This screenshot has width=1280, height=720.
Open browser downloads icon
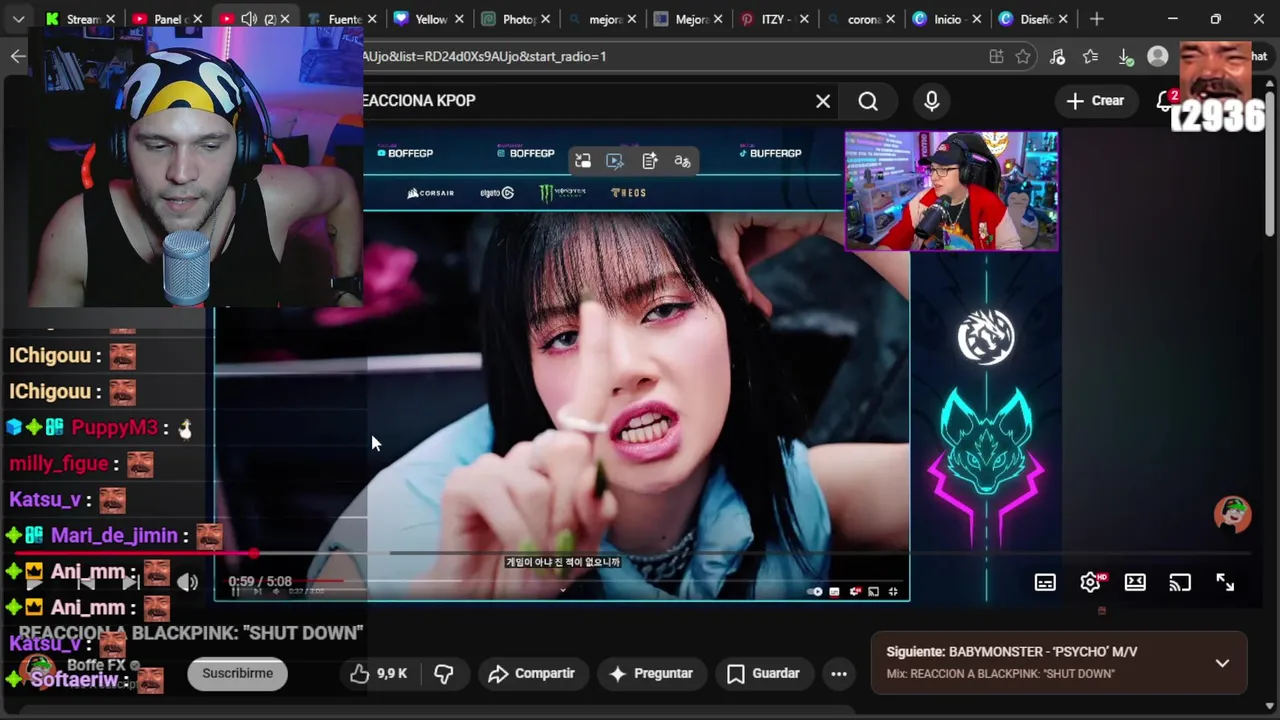point(1125,57)
